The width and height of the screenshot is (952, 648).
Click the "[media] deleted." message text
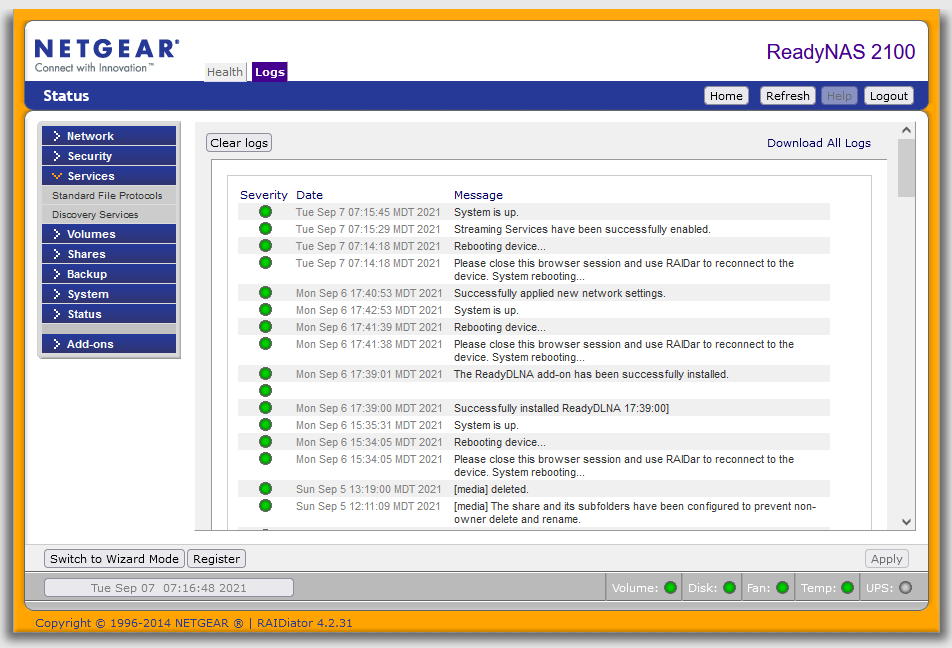coord(491,489)
